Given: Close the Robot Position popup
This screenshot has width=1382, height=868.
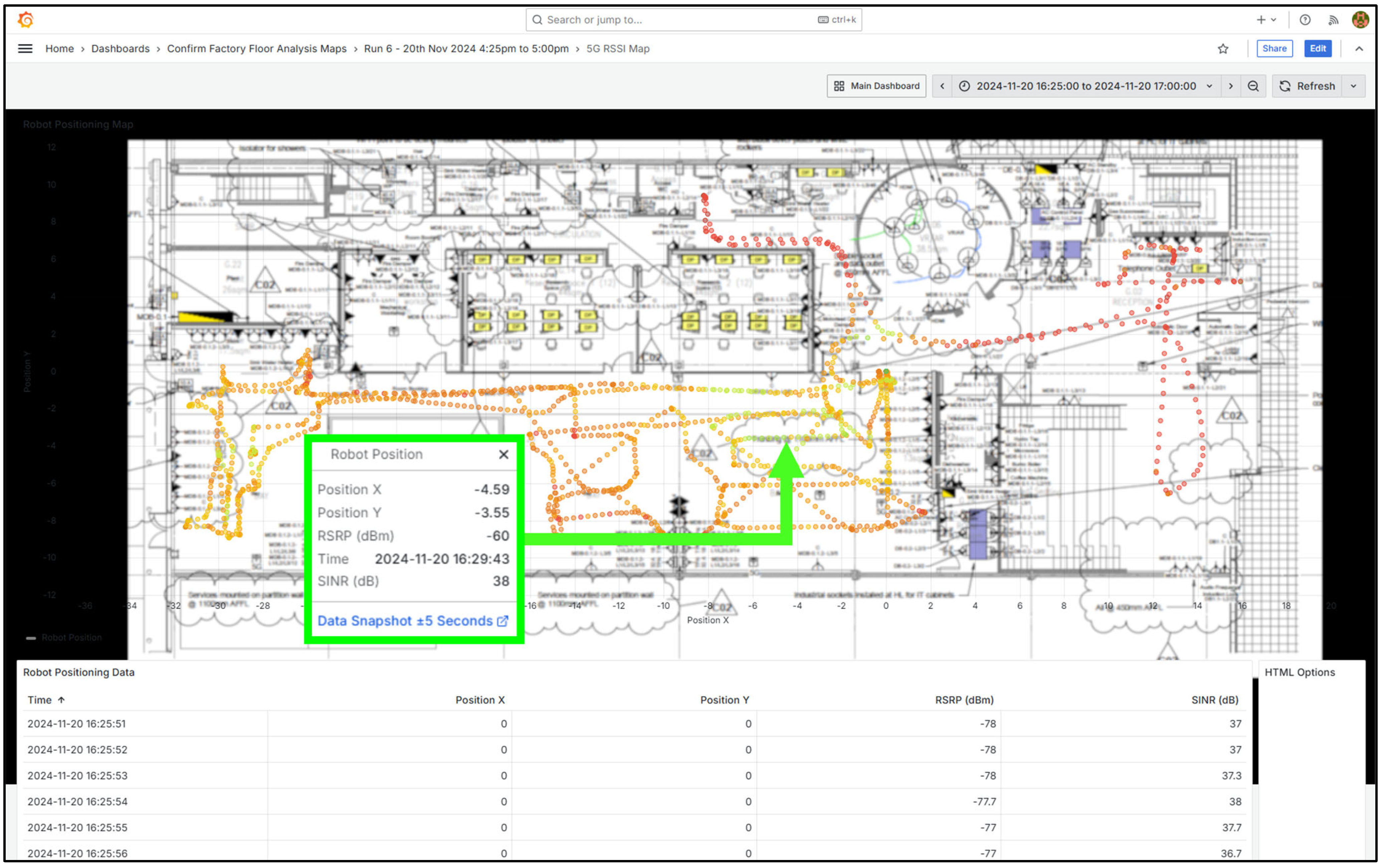Looking at the screenshot, I should [x=503, y=454].
